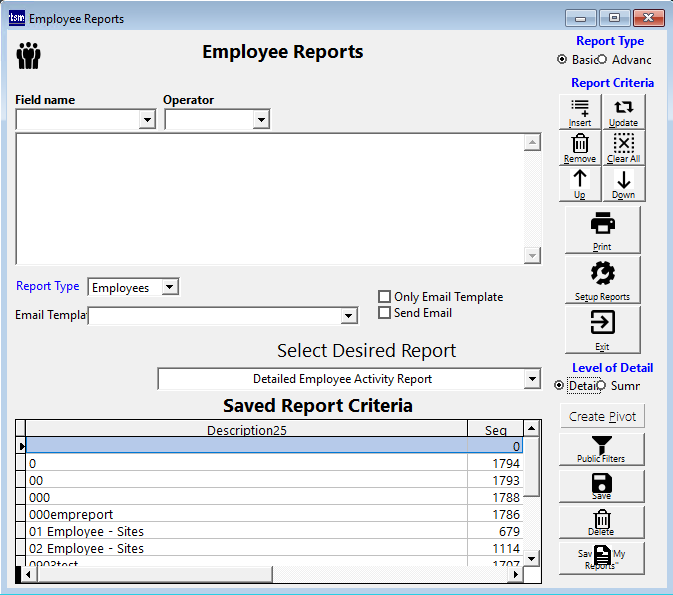Print the report using printer icon
This screenshot has width=673, height=595.
point(602,224)
